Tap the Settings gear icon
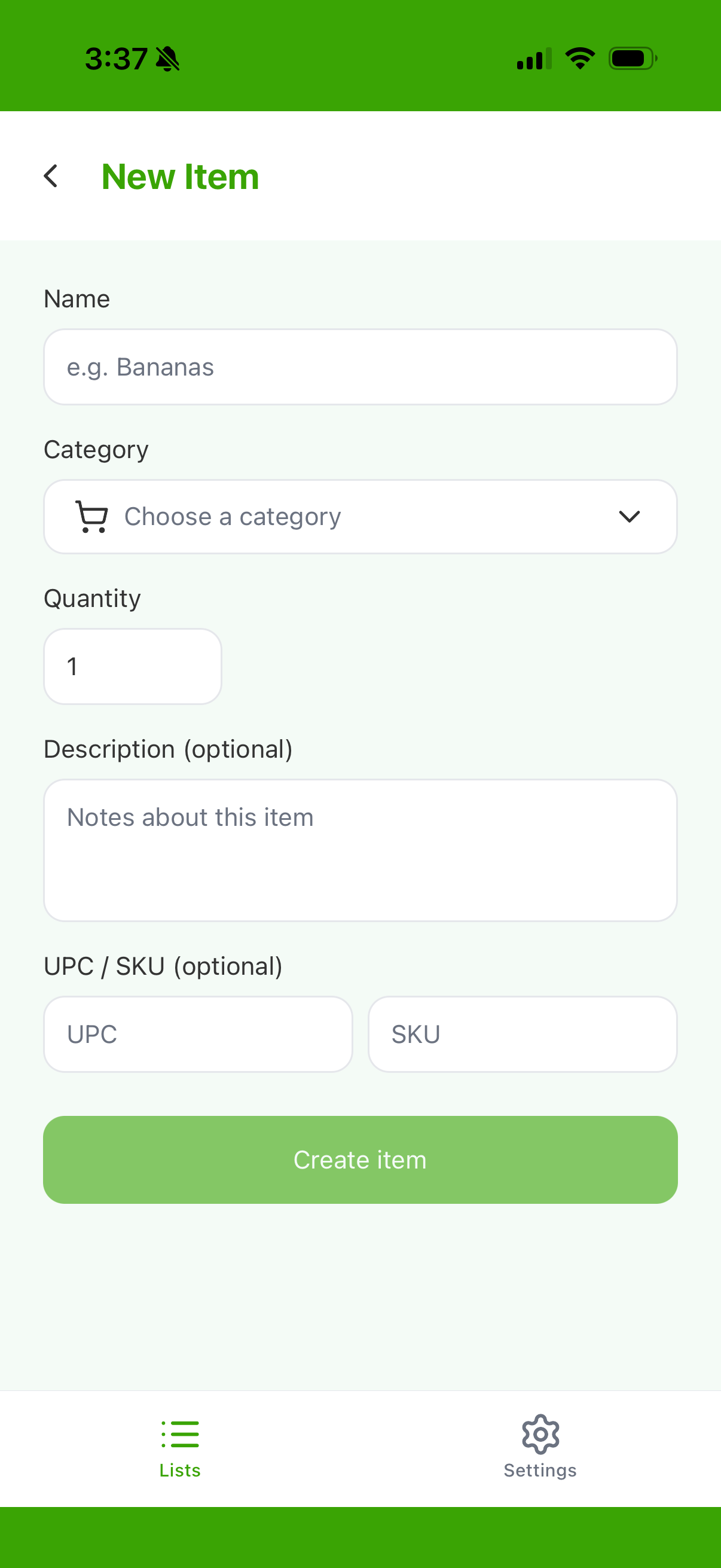 pyautogui.click(x=540, y=1434)
